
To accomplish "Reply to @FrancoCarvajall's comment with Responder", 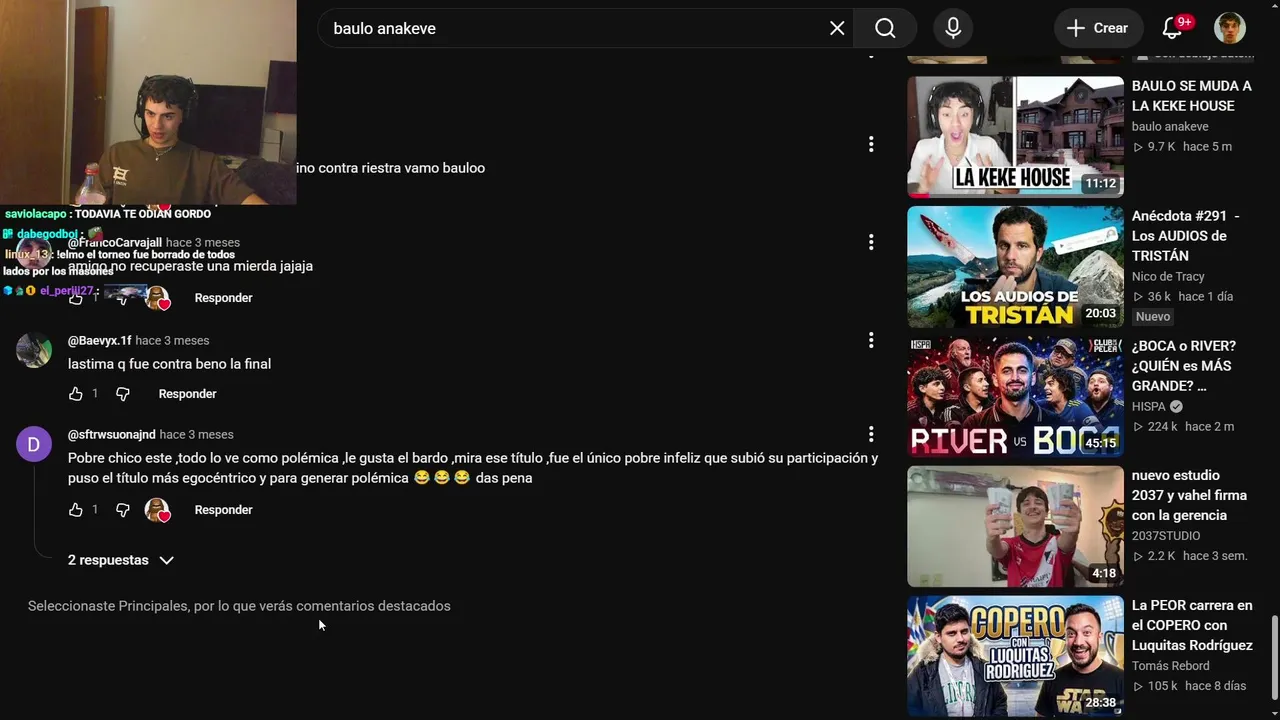I will pyautogui.click(x=223, y=298).
